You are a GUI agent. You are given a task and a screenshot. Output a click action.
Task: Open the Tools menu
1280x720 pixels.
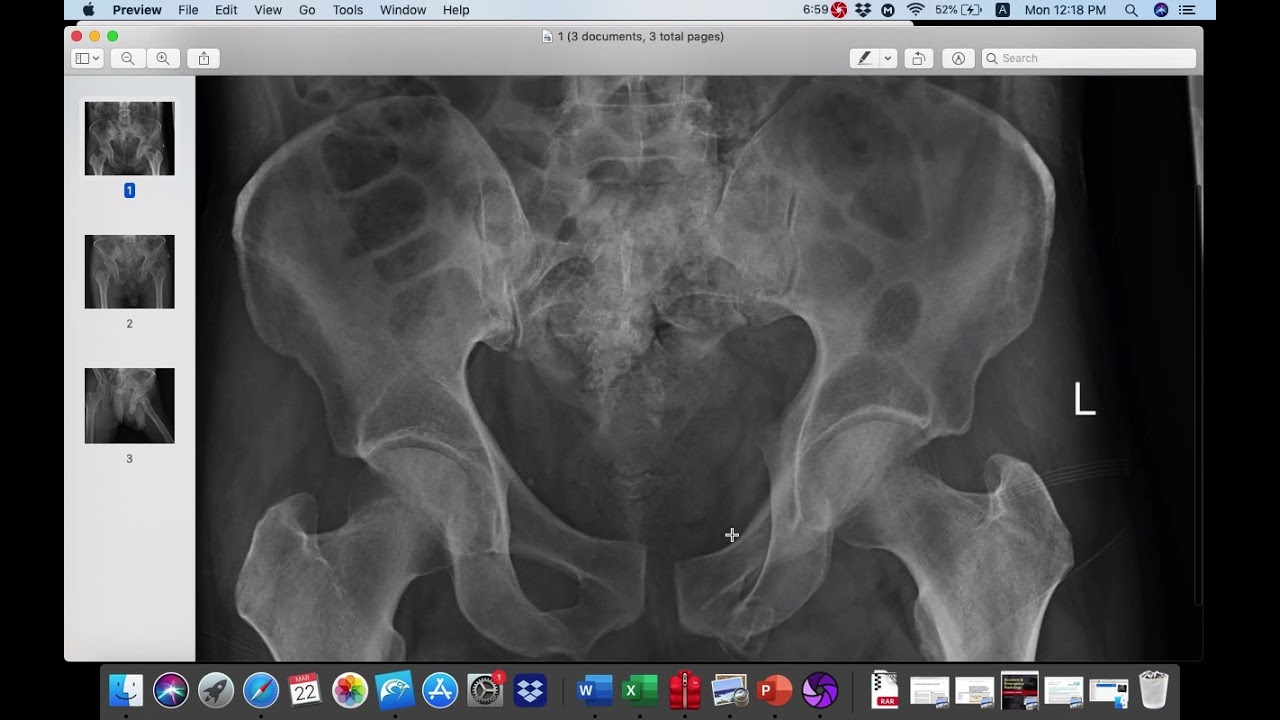[348, 10]
